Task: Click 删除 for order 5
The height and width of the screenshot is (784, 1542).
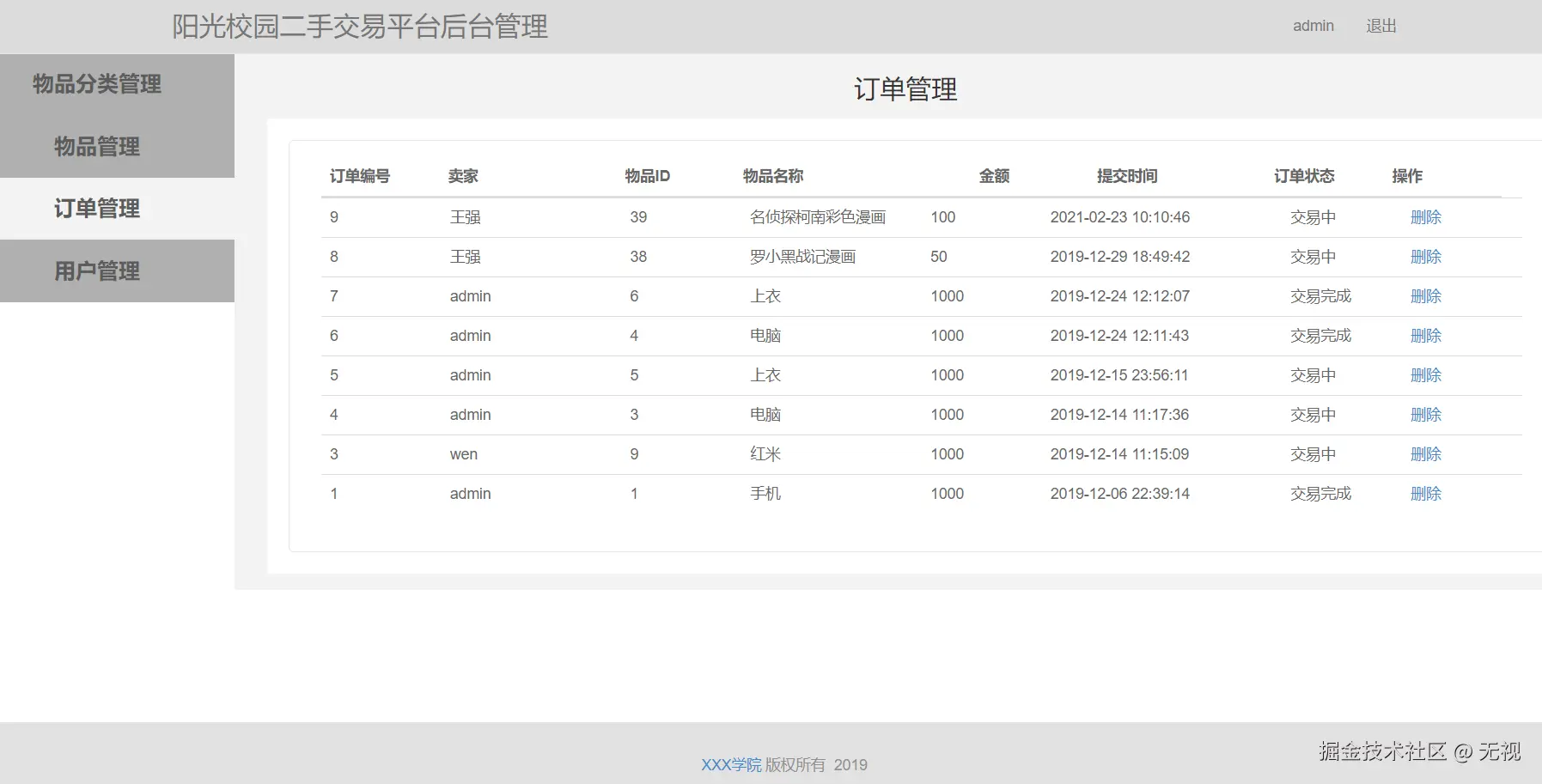Action: click(1426, 375)
